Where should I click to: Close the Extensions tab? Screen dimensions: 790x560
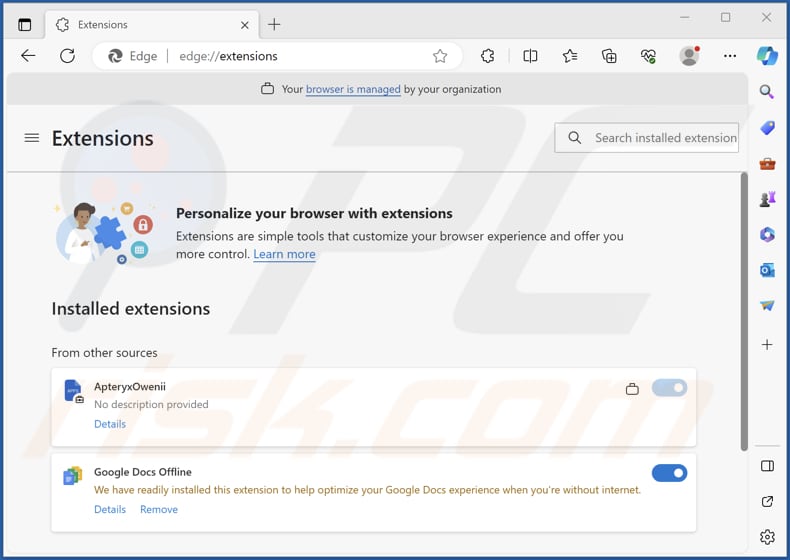coord(244,25)
